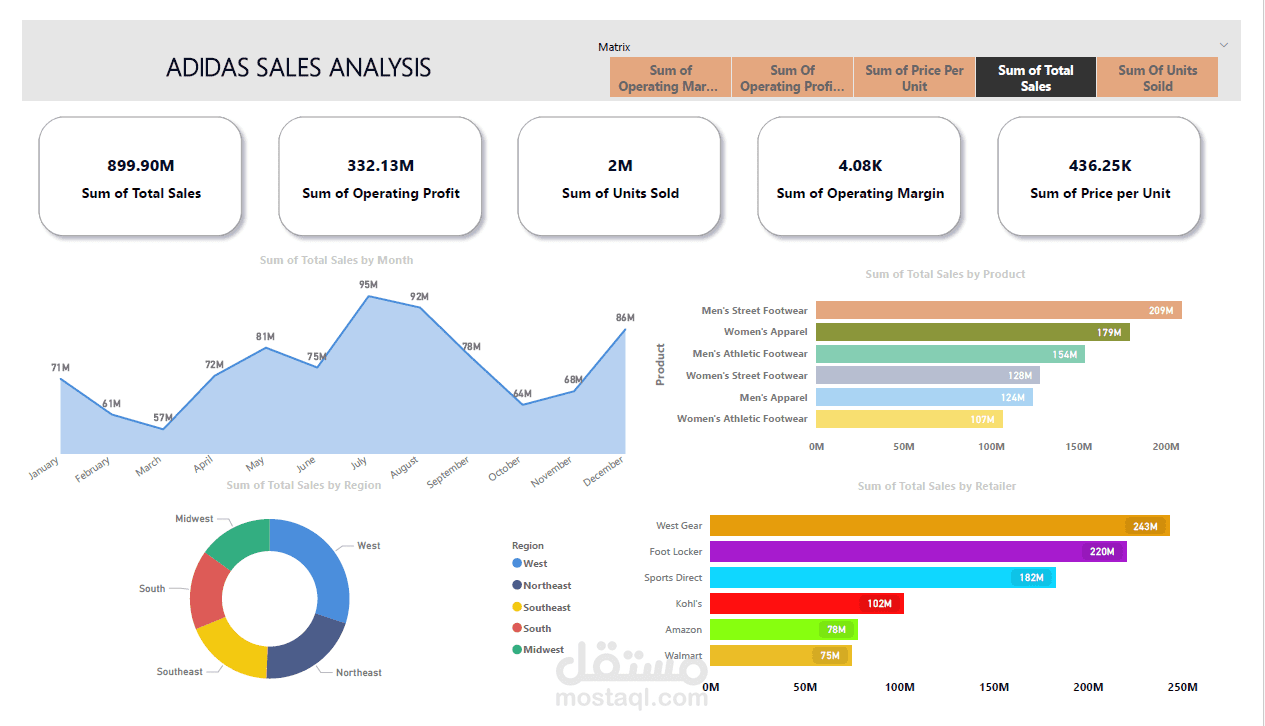Select the Sum of Price Per Unit tile
Screen dimensions: 1265x726
[914, 78]
